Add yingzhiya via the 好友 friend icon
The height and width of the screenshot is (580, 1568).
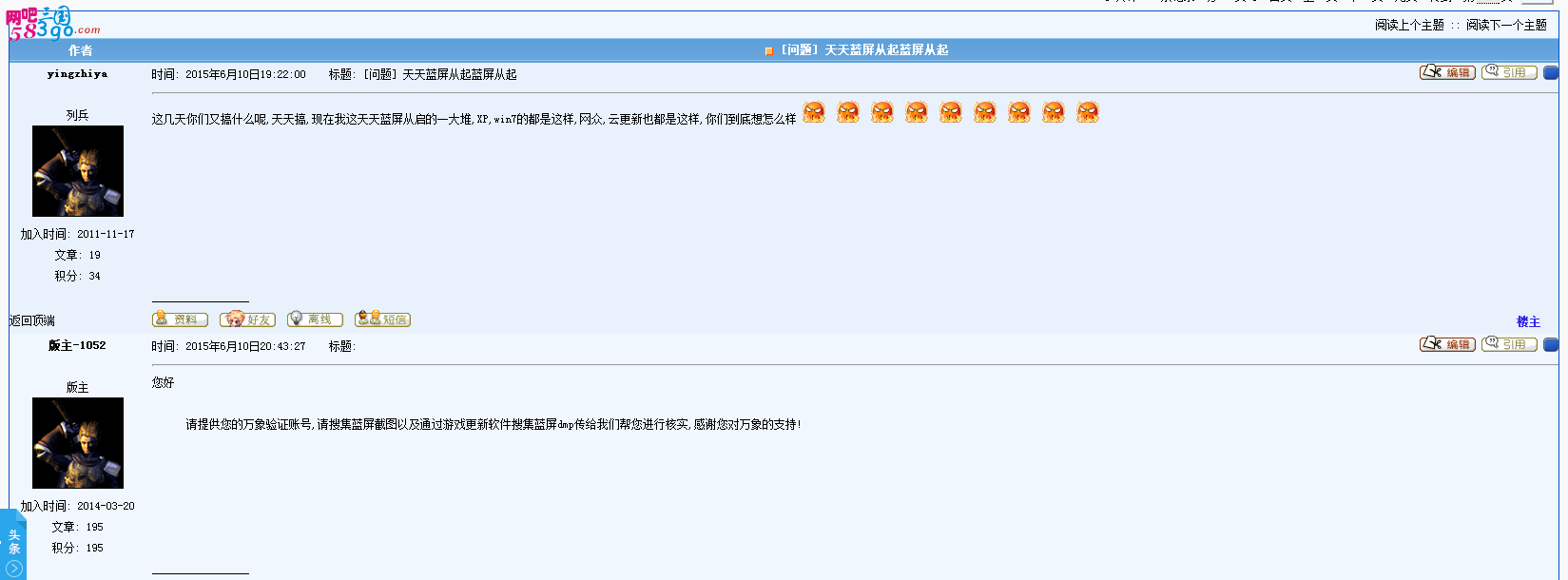click(247, 319)
